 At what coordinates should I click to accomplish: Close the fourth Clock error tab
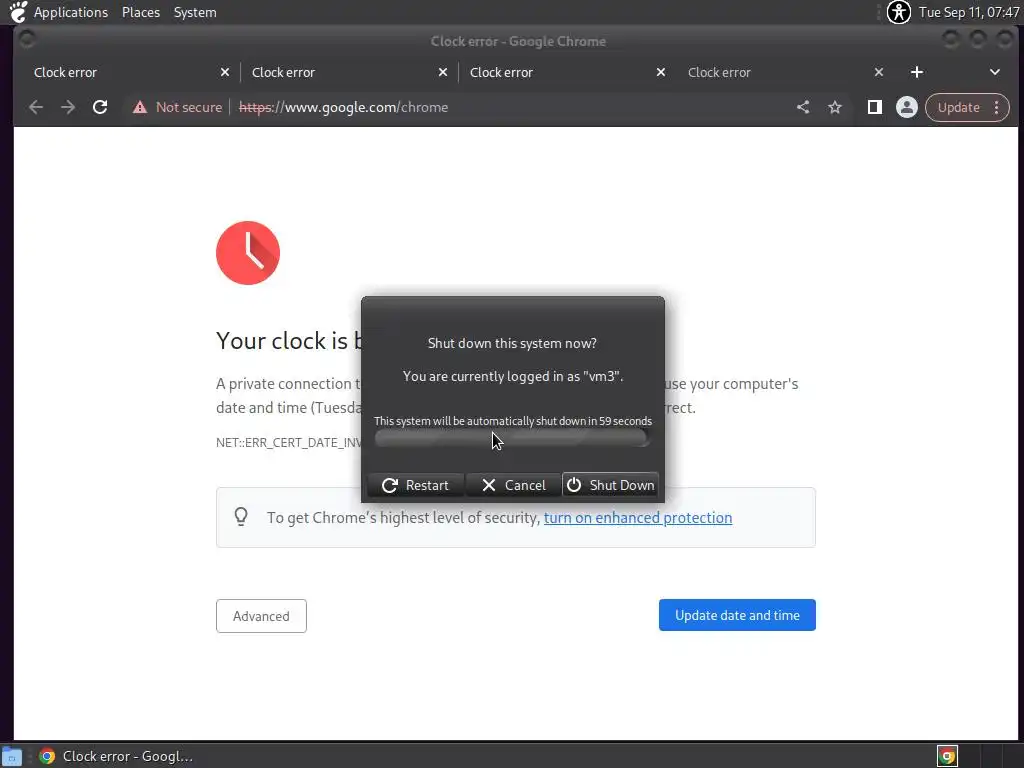879,72
